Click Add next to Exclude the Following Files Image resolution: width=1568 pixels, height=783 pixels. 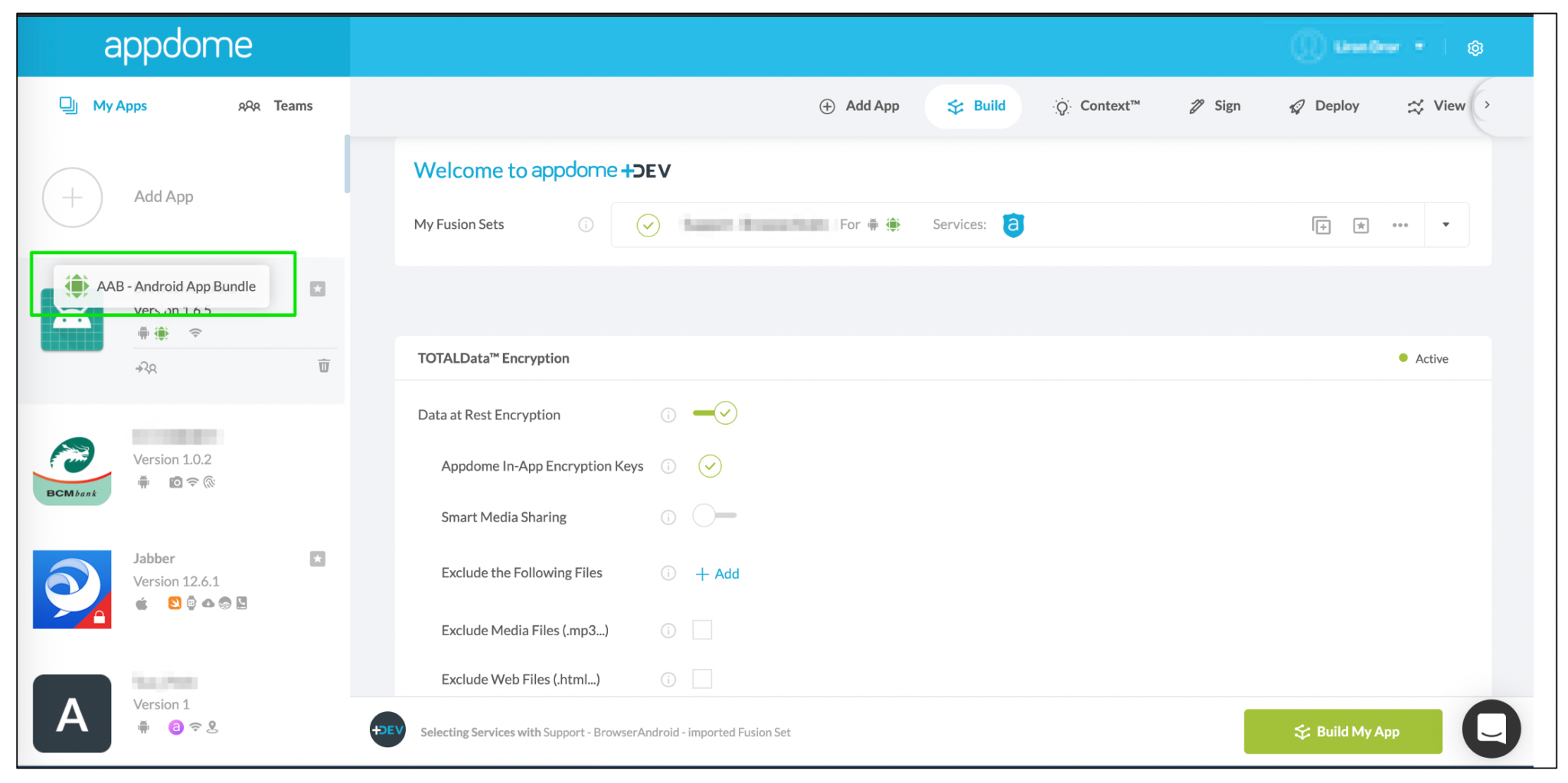[717, 573]
